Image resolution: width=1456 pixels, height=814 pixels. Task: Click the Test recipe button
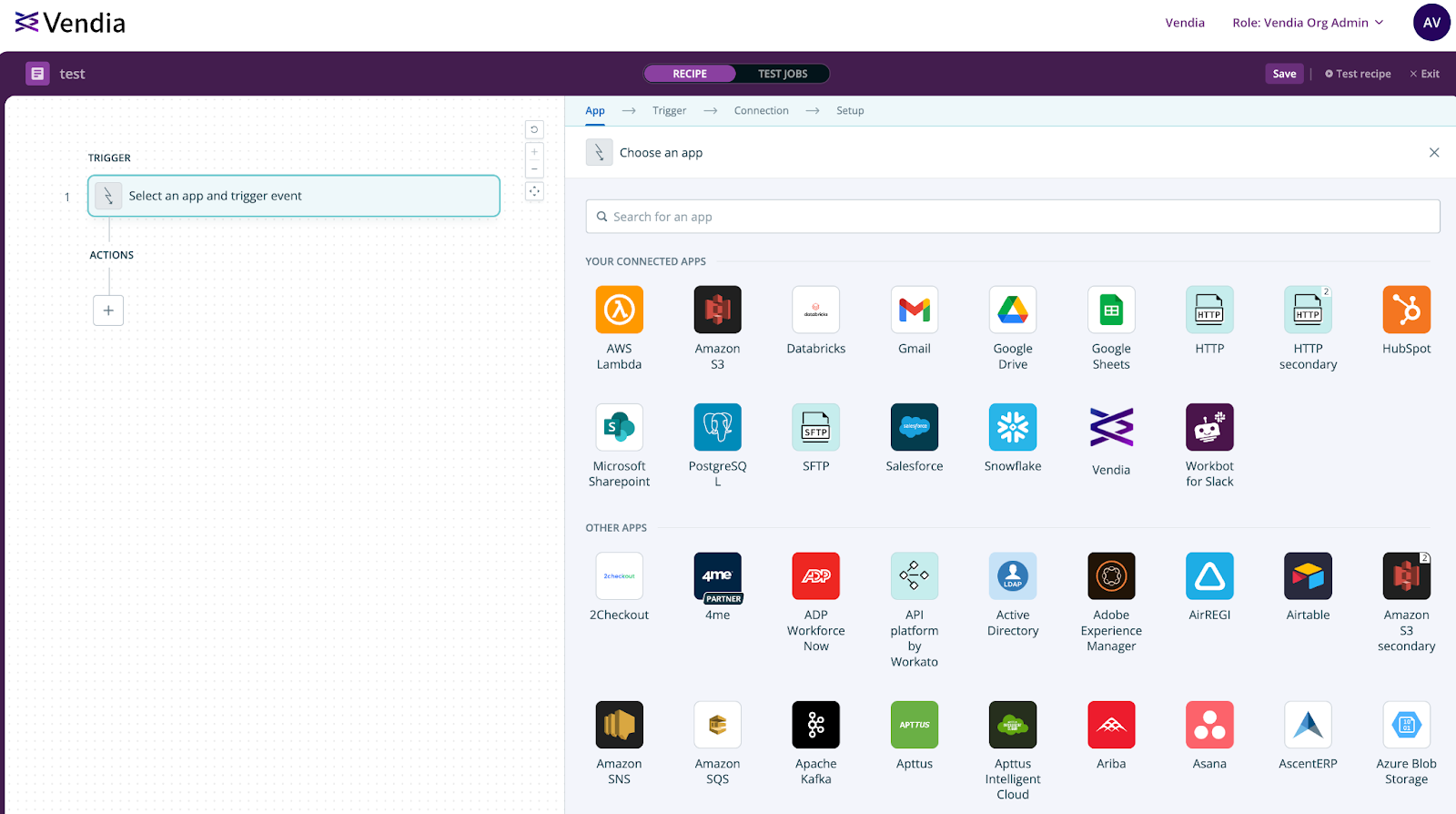coord(1358,74)
